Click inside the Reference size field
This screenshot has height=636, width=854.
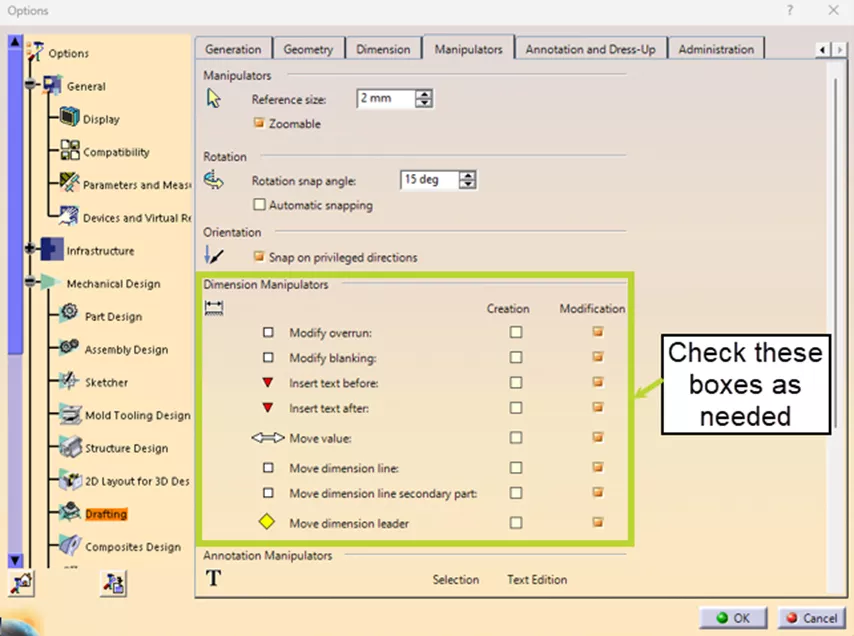pyautogui.click(x=385, y=98)
